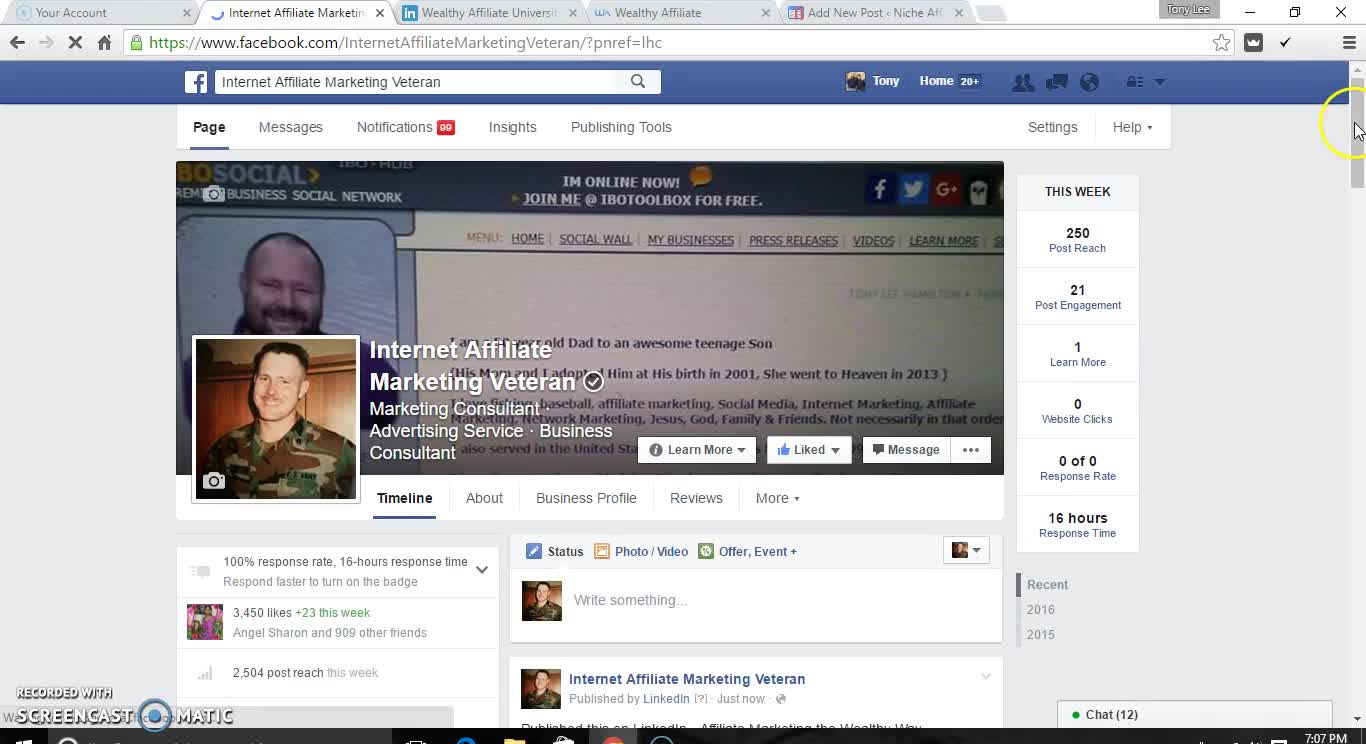Open the Messages chat bubbles icon in top bar
1366x744 pixels.
point(1057,82)
